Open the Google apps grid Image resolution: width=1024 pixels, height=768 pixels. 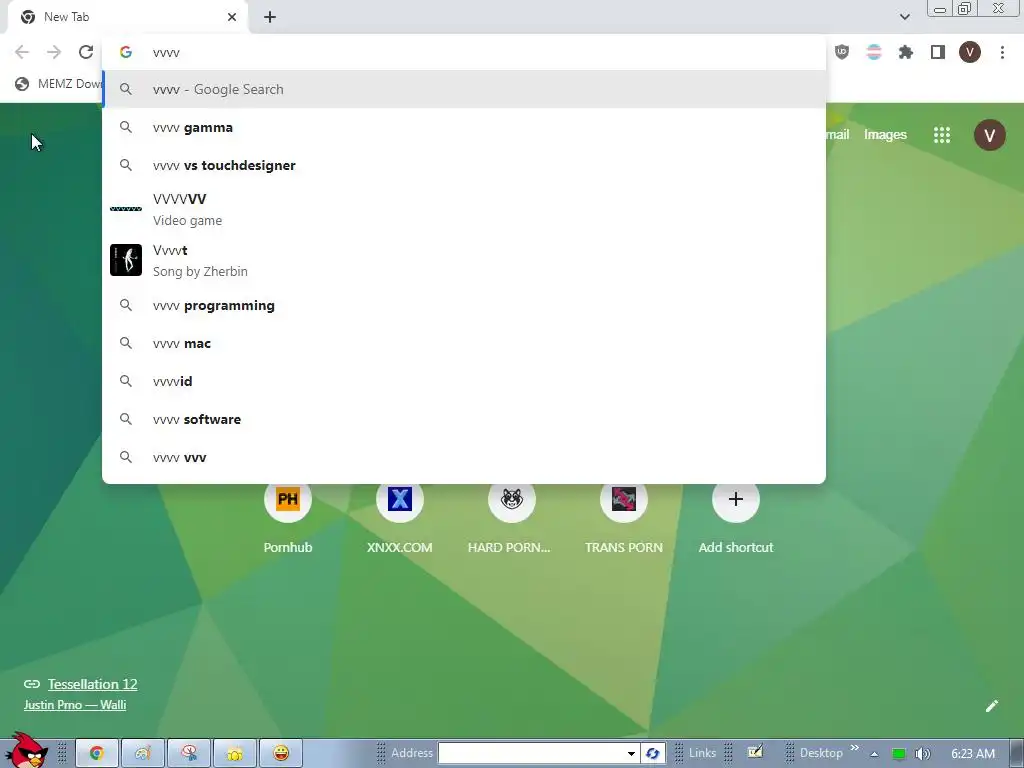point(942,135)
